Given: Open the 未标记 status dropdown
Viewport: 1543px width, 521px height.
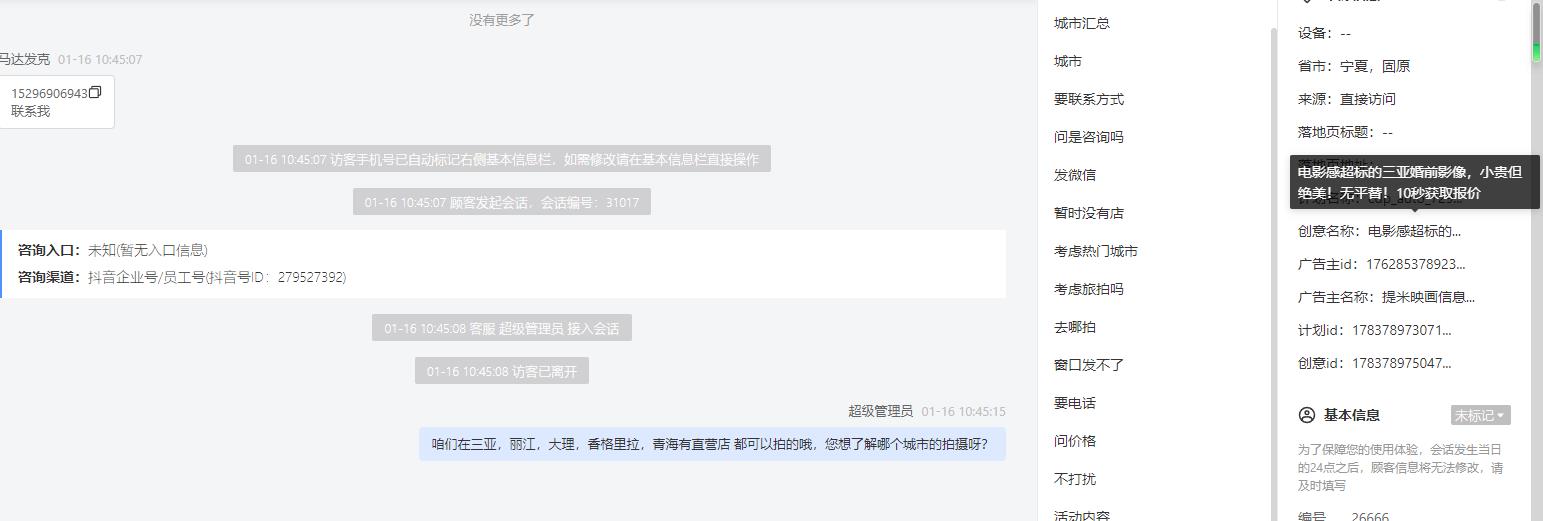Looking at the screenshot, I should pyautogui.click(x=1480, y=415).
